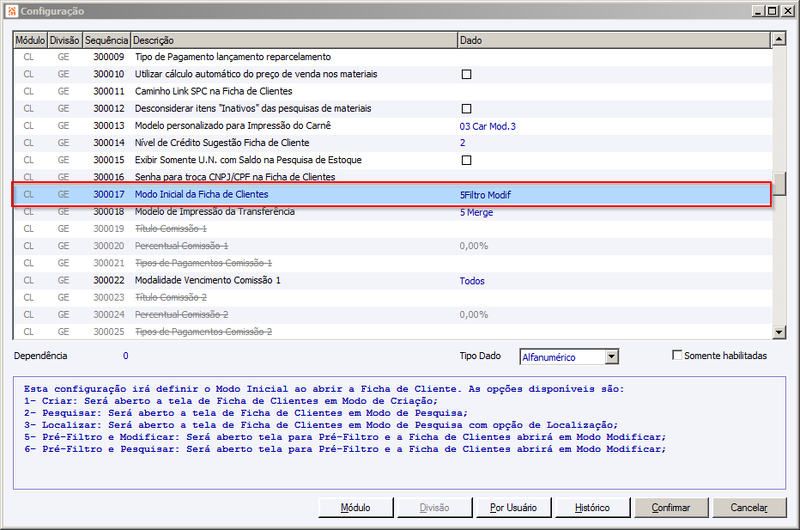Select row Modelo personalizado para Impressão do Carnê
The image size is (800, 530).
(392, 125)
